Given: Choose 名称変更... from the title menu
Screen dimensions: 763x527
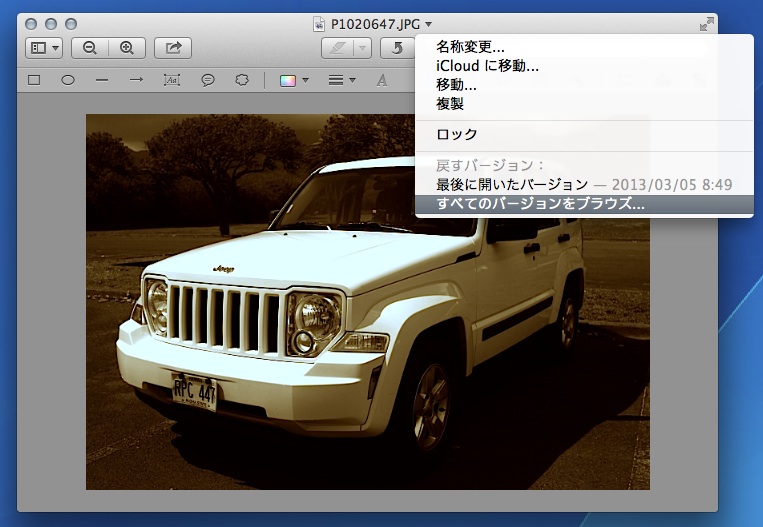Looking at the screenshot, I should click(470, 48).
